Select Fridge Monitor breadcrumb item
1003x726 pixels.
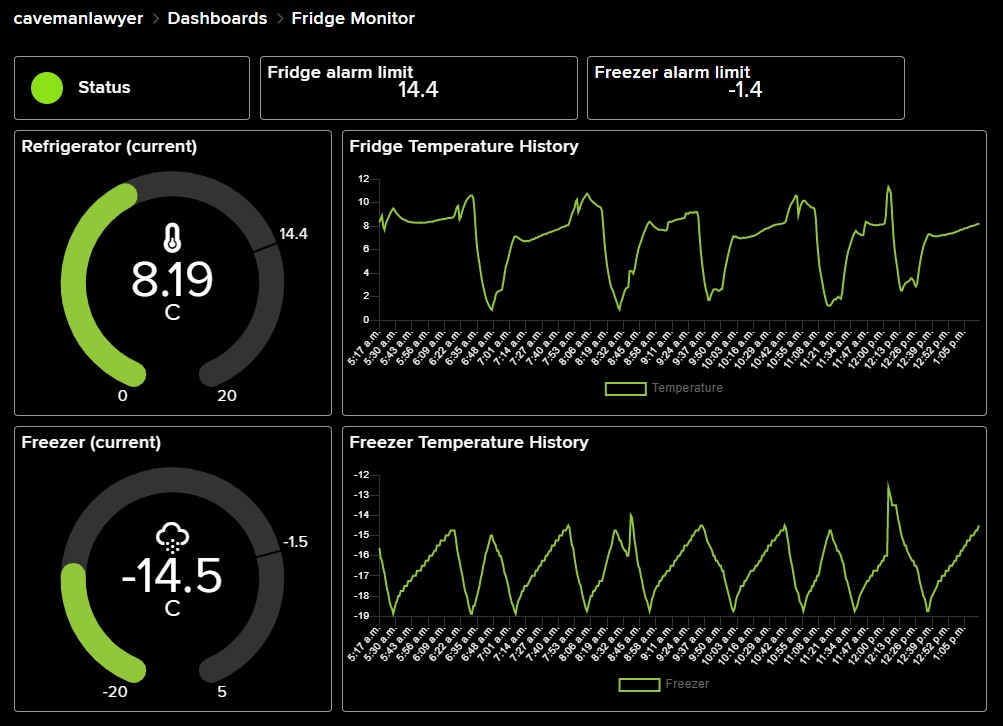click(353, 18)
